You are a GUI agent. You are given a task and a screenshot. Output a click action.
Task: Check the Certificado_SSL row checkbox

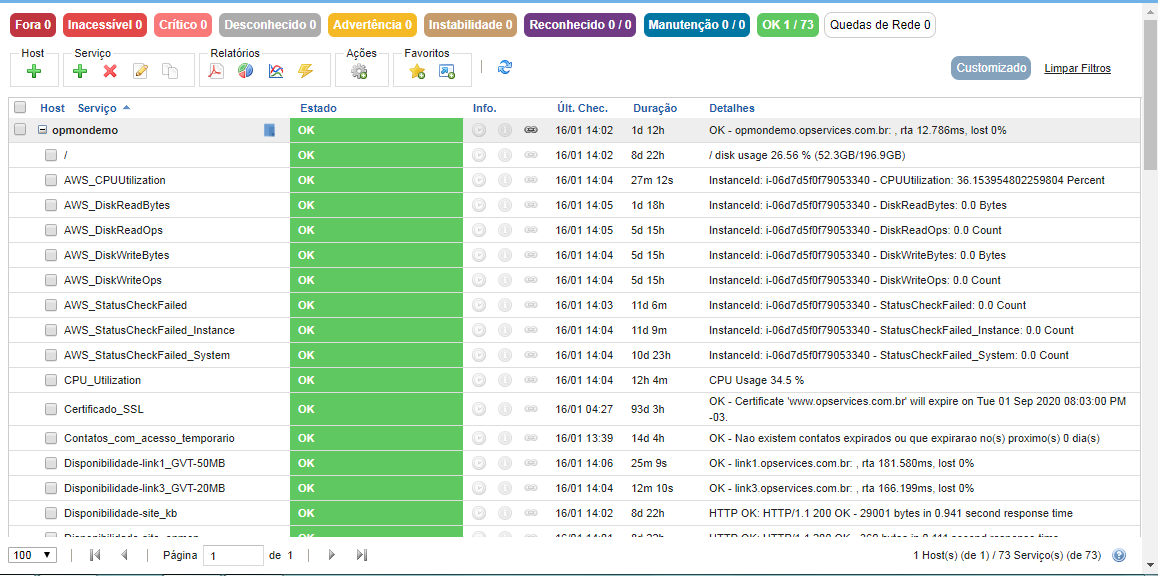[x=51, y=410]
